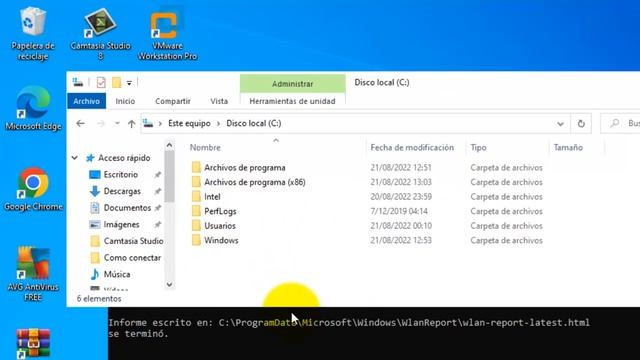Click the New folder quick access toolbar icon
640x360 pixels.
click(117, 82)
